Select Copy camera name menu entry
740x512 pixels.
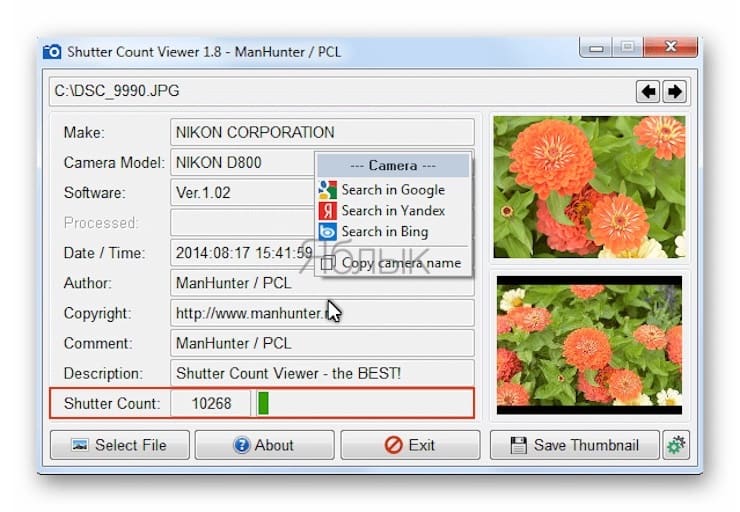(x=393, y=263)
